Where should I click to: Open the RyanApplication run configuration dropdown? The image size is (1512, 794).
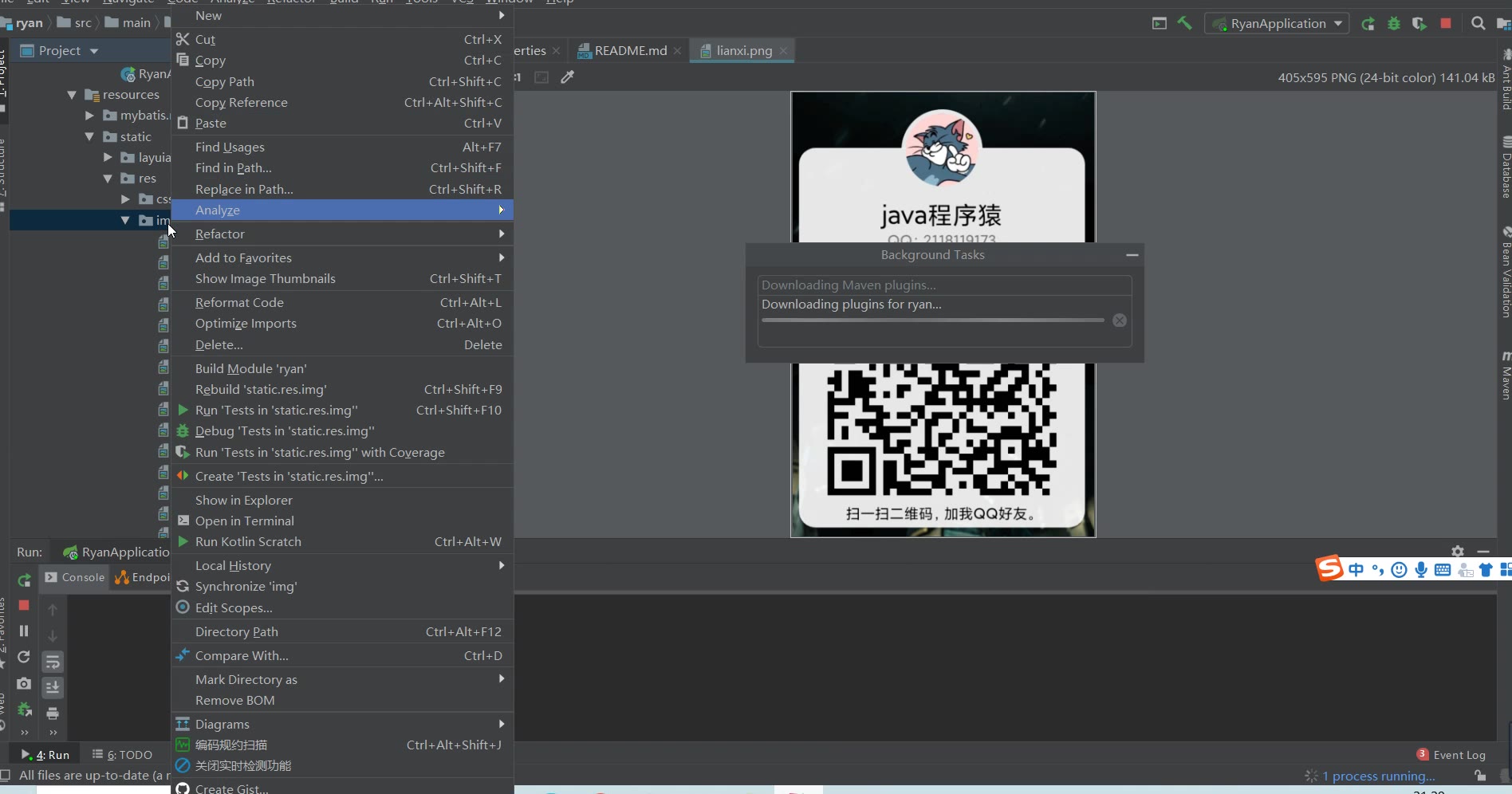point(1278,23)
